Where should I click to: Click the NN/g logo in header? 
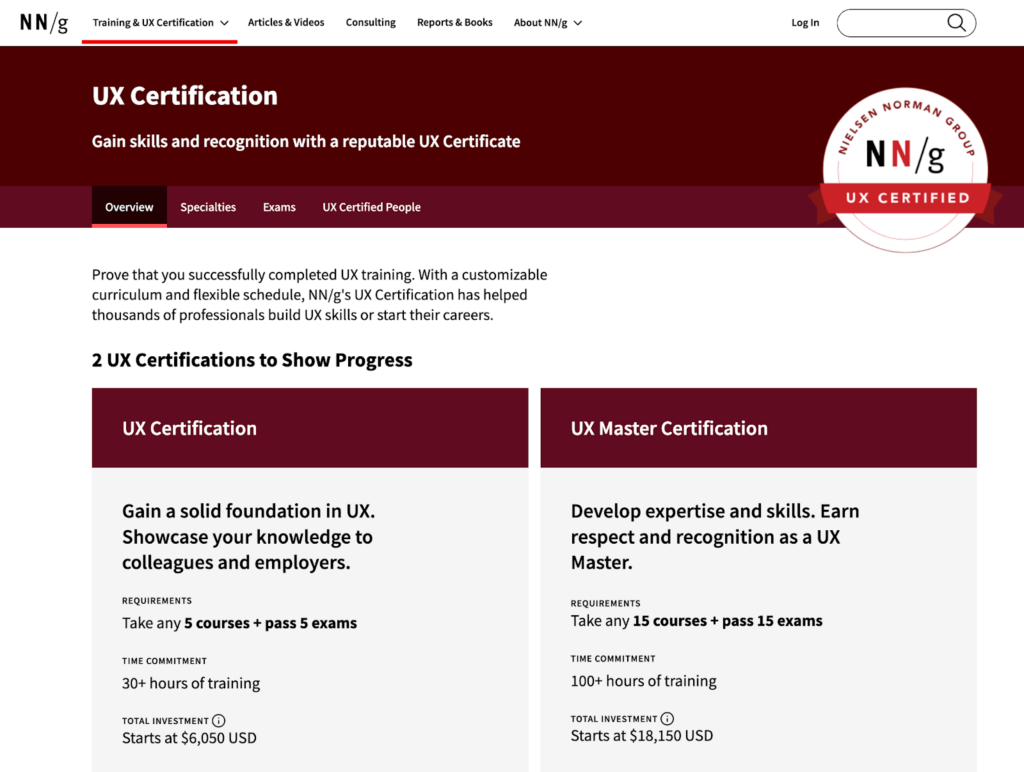point(44,22)
